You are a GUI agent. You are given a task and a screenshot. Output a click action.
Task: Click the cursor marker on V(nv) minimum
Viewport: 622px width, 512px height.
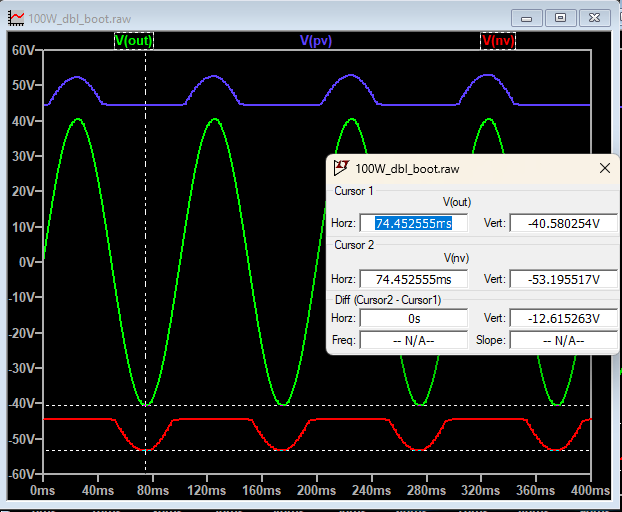click(146, 450)
